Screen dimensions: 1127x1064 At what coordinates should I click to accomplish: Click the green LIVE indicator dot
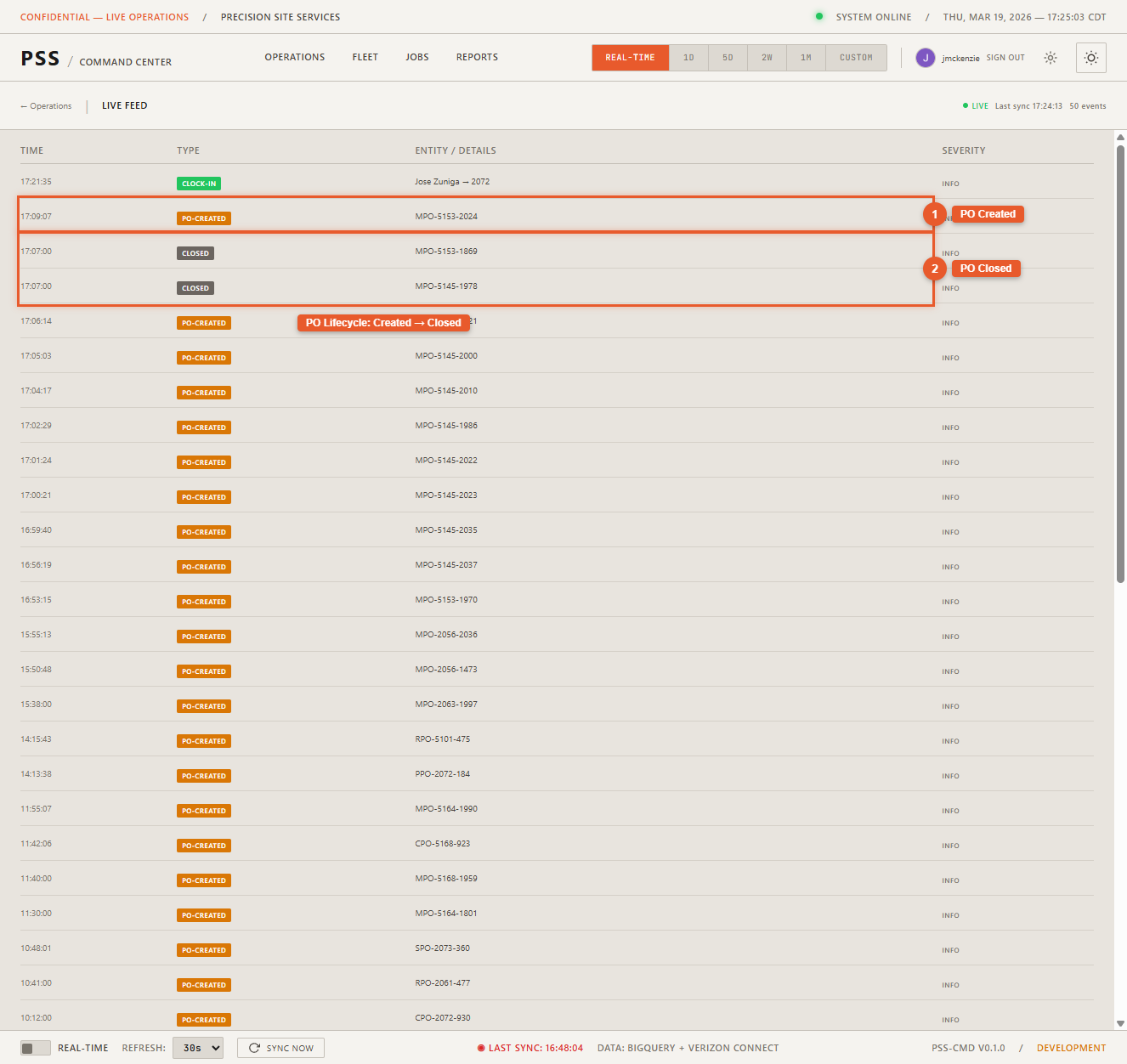[963, 105]
